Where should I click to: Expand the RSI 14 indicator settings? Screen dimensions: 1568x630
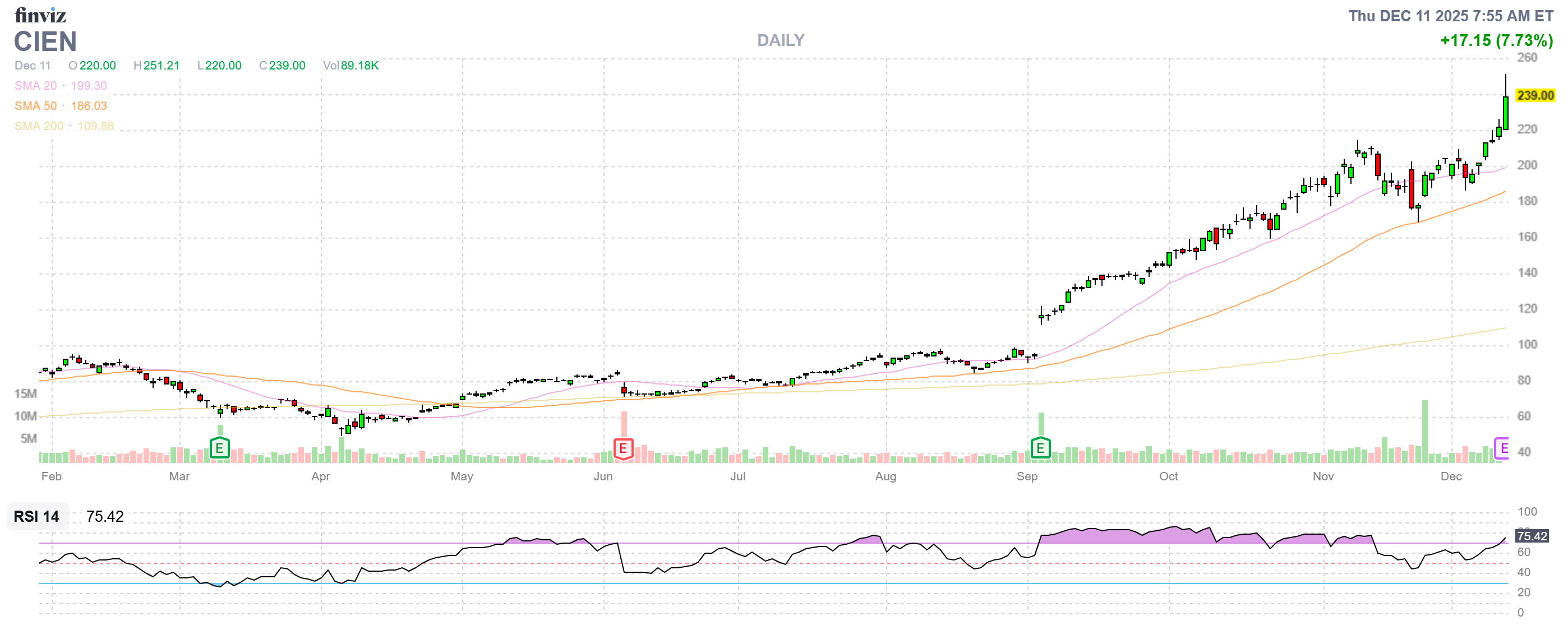(35, 517)
